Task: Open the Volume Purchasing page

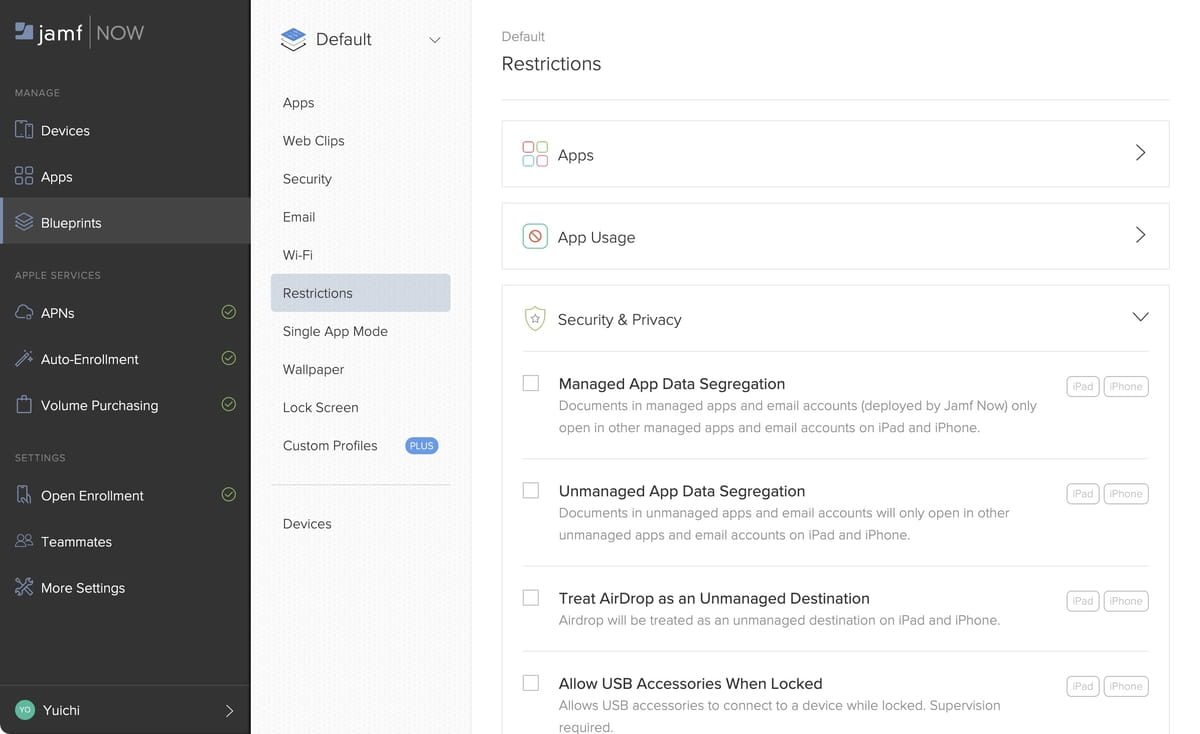Action: pyautogui.click(x=125, y=404)
